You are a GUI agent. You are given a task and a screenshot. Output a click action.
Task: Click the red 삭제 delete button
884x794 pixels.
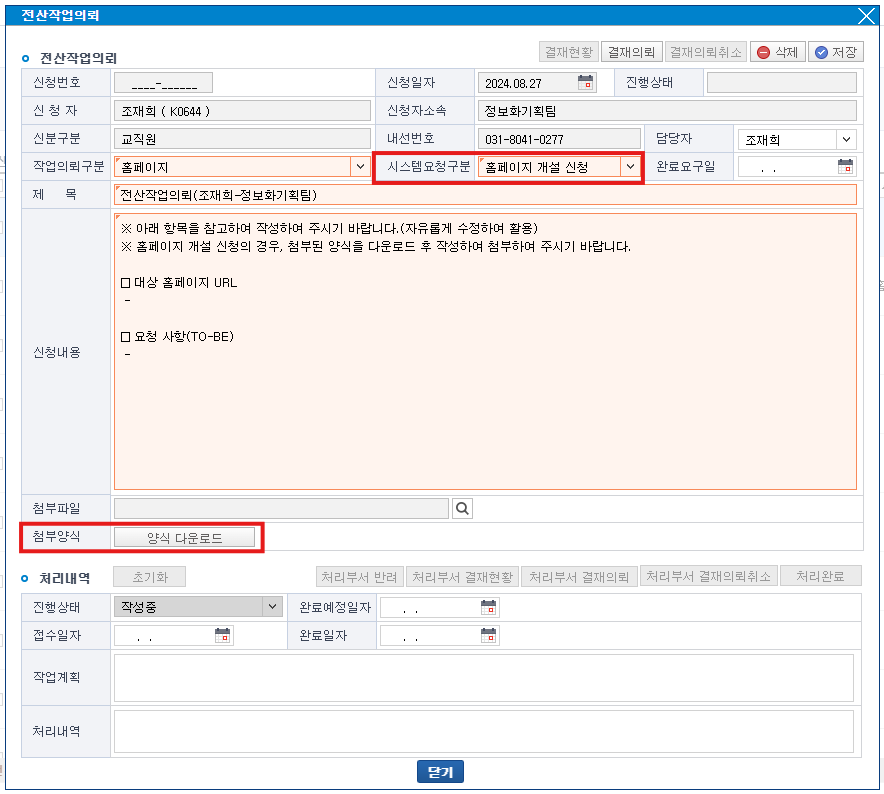point(777,52)
